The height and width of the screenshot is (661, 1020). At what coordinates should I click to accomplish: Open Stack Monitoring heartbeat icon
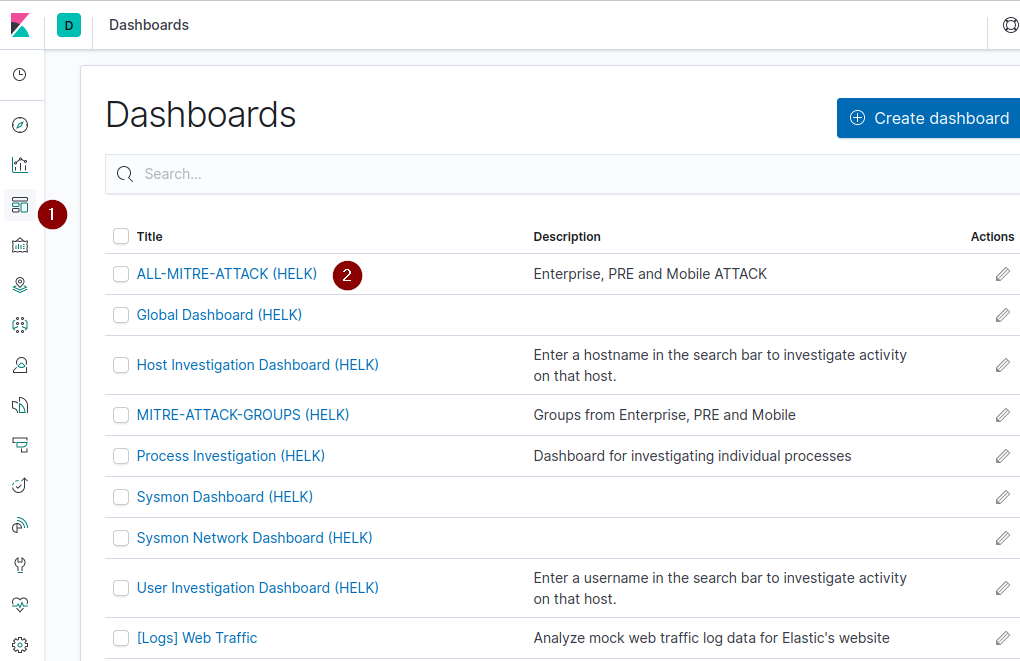pos(20,605)
